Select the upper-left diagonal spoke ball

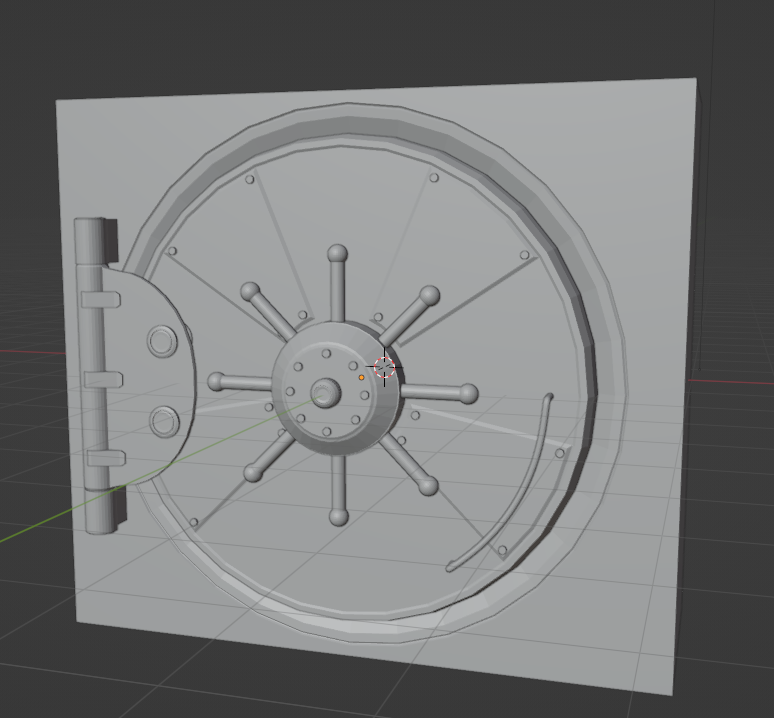pos(250,292)
